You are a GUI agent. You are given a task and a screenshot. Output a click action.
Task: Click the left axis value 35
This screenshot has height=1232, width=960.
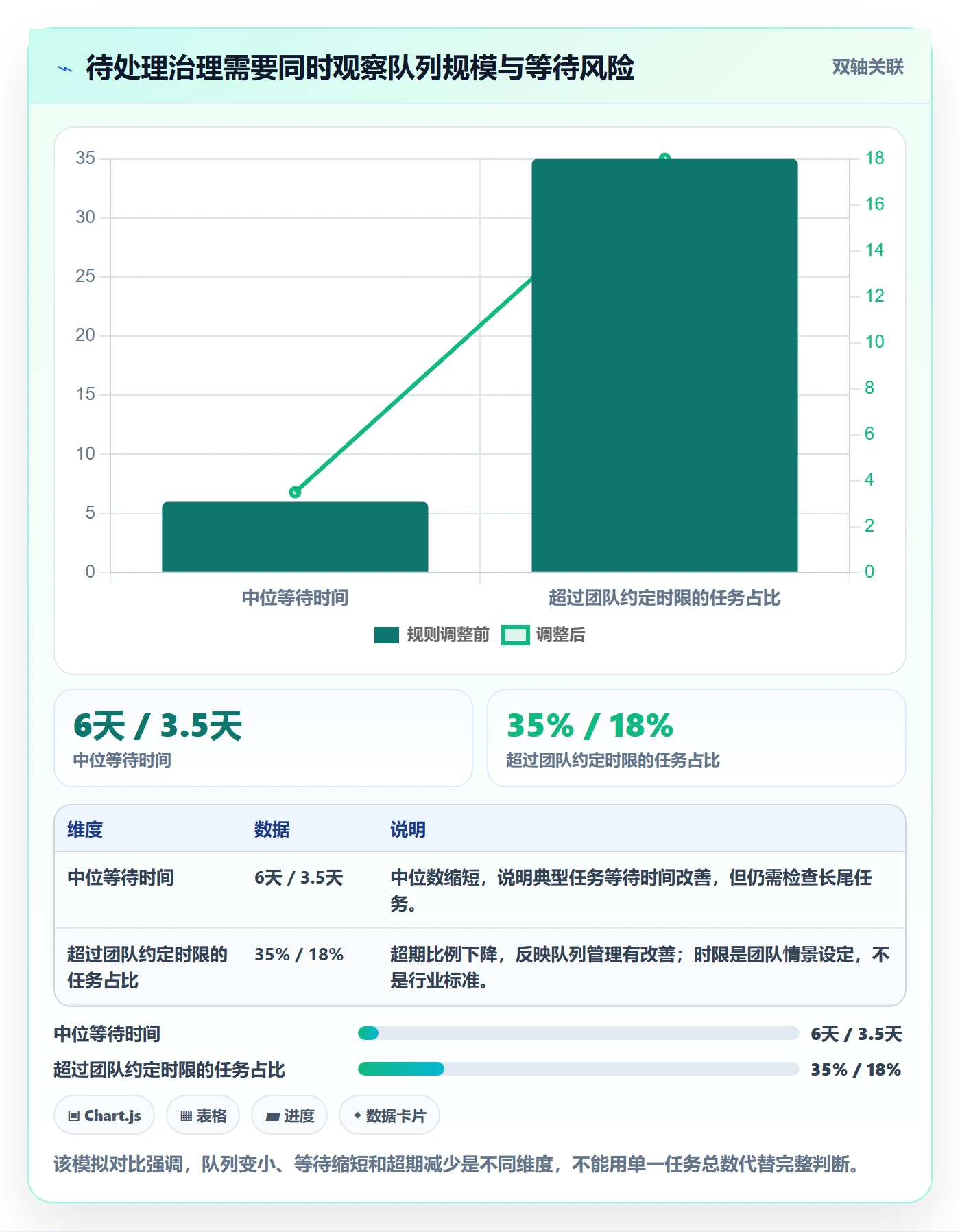click(x=85, y=158)
